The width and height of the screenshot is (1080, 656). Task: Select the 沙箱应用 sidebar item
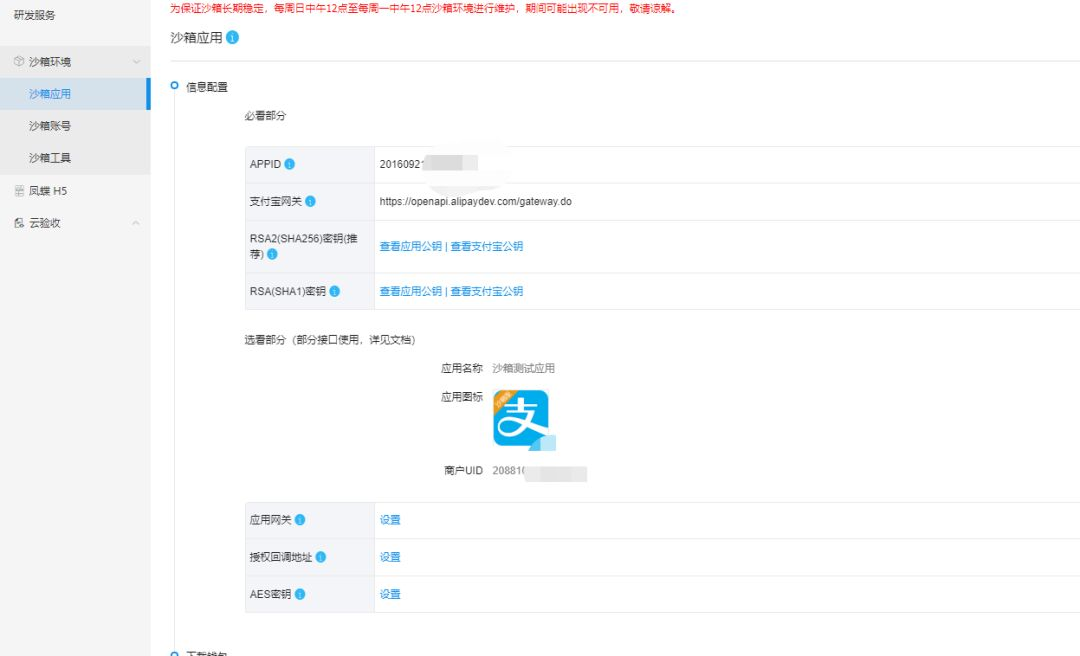(50, 94)
